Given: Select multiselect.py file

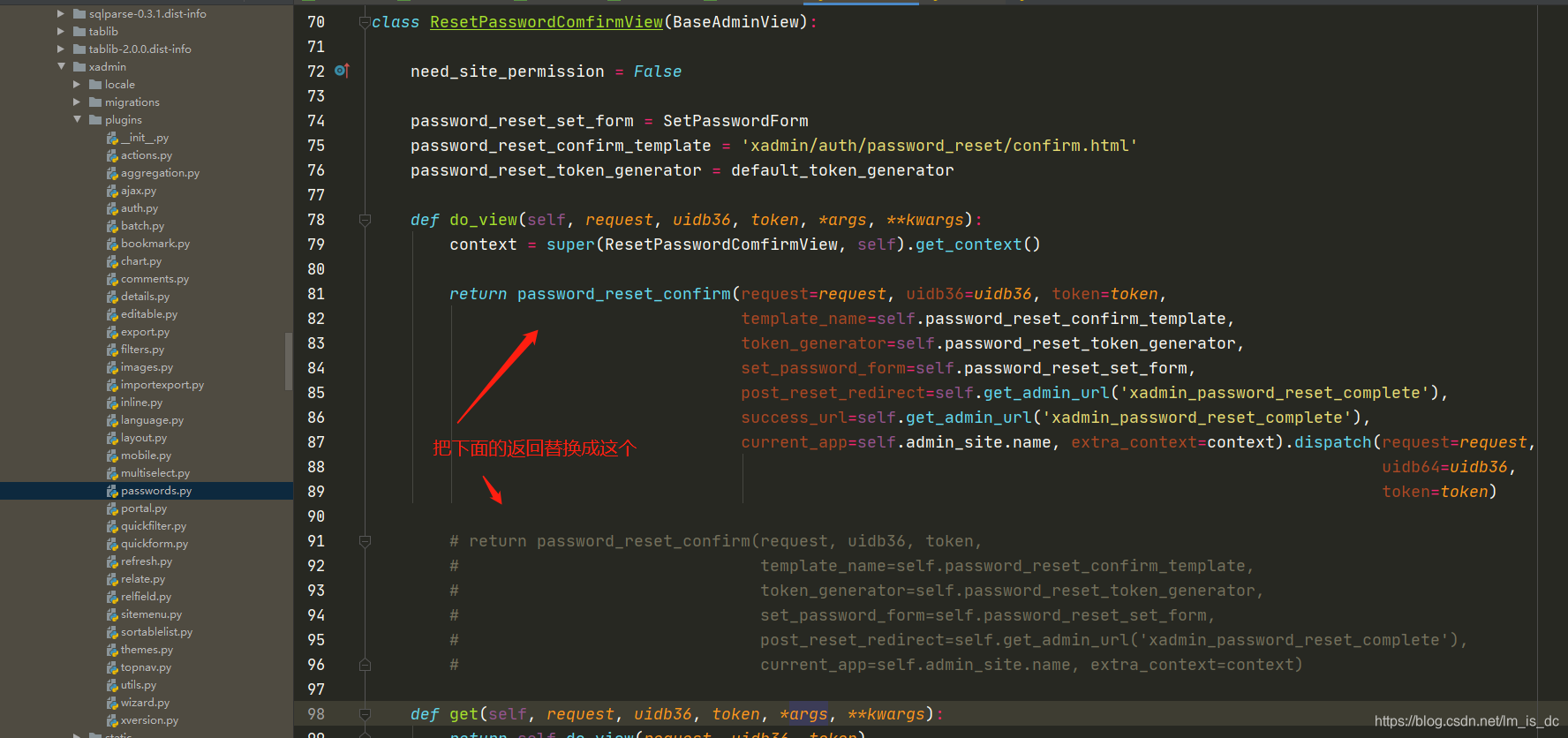Looking at the screenshot, I should click(155, 473).
